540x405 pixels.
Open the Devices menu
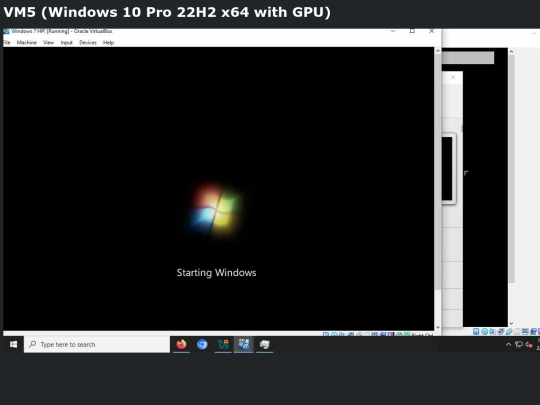(88, 42)
